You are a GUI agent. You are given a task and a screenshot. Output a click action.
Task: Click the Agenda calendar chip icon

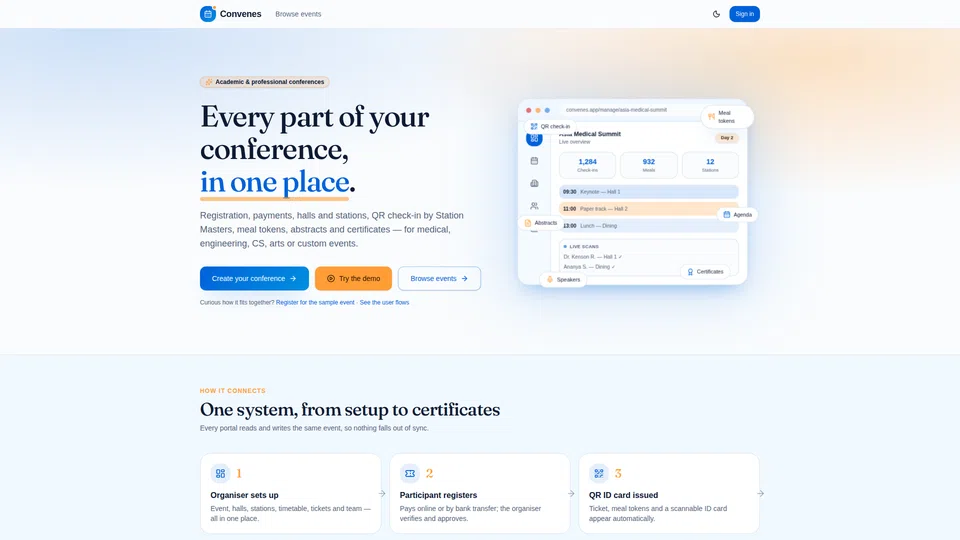(727, 215)
